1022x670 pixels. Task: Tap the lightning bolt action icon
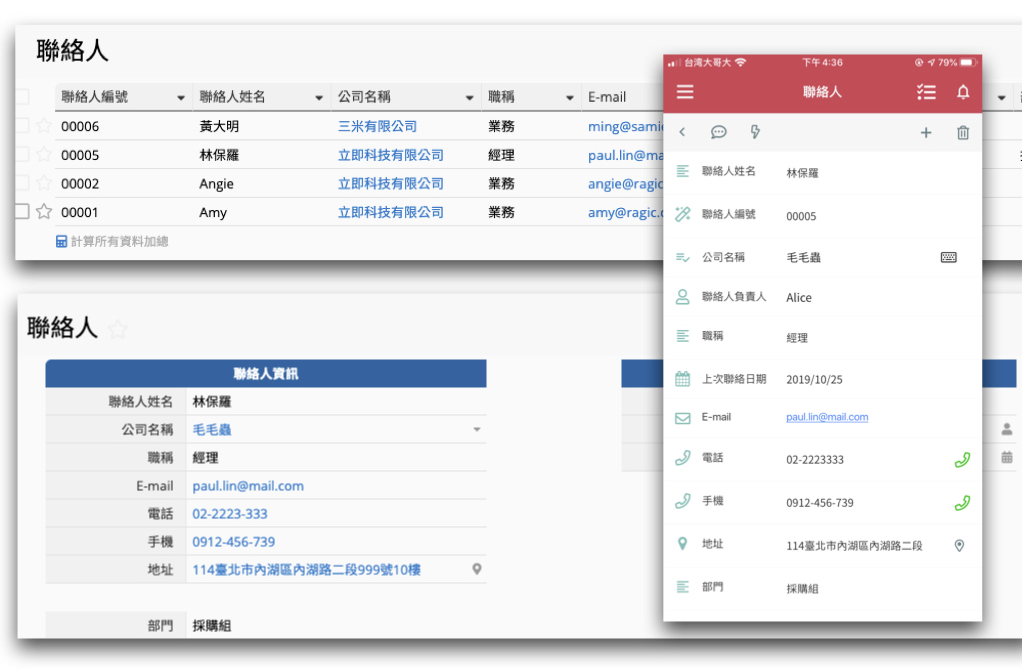(755, 132)
